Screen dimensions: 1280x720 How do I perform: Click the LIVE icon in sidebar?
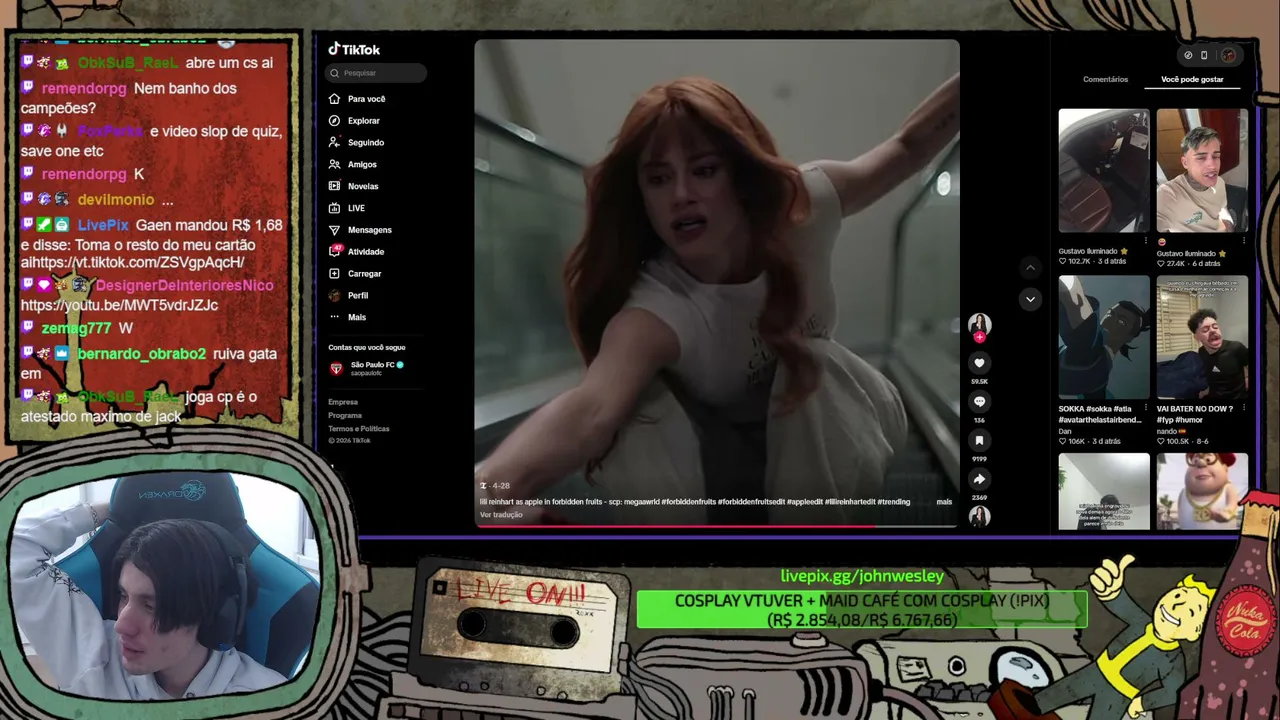coord(335,208)
